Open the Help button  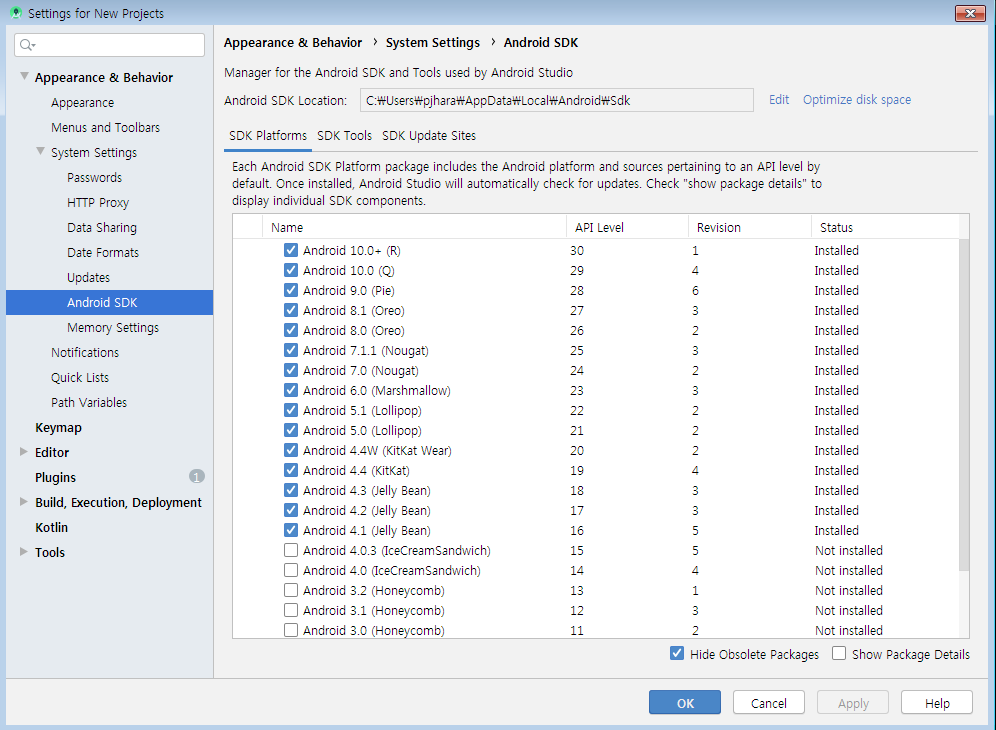[x=937, y=703]
